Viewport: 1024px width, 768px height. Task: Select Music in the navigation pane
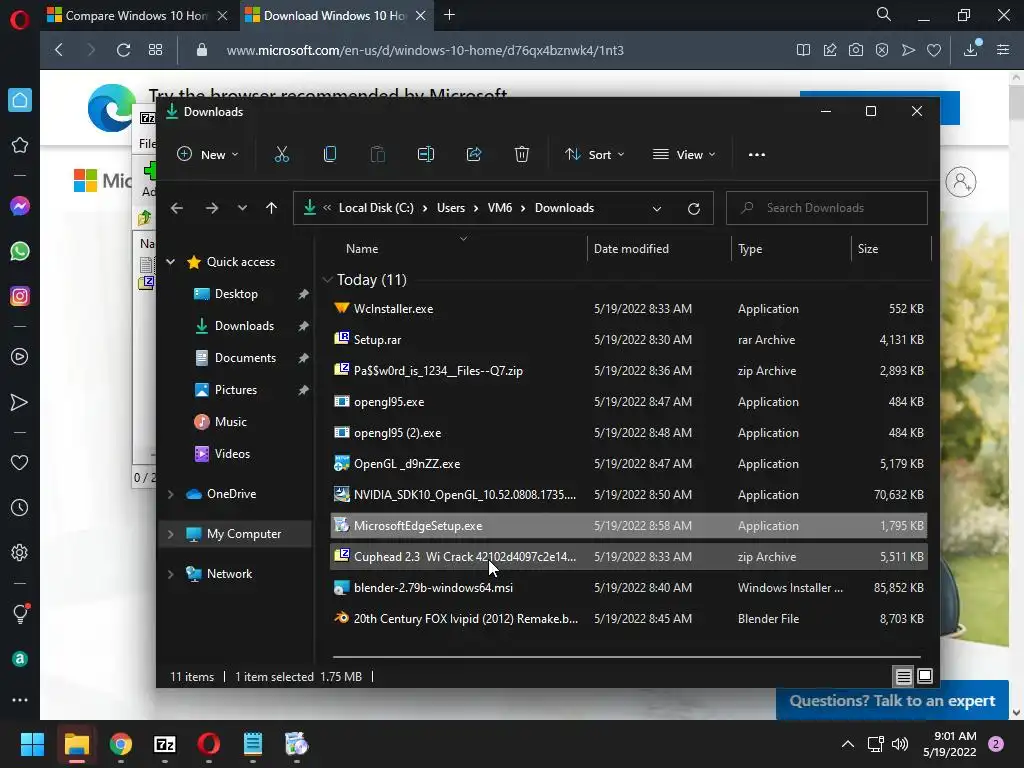[231, 422]
